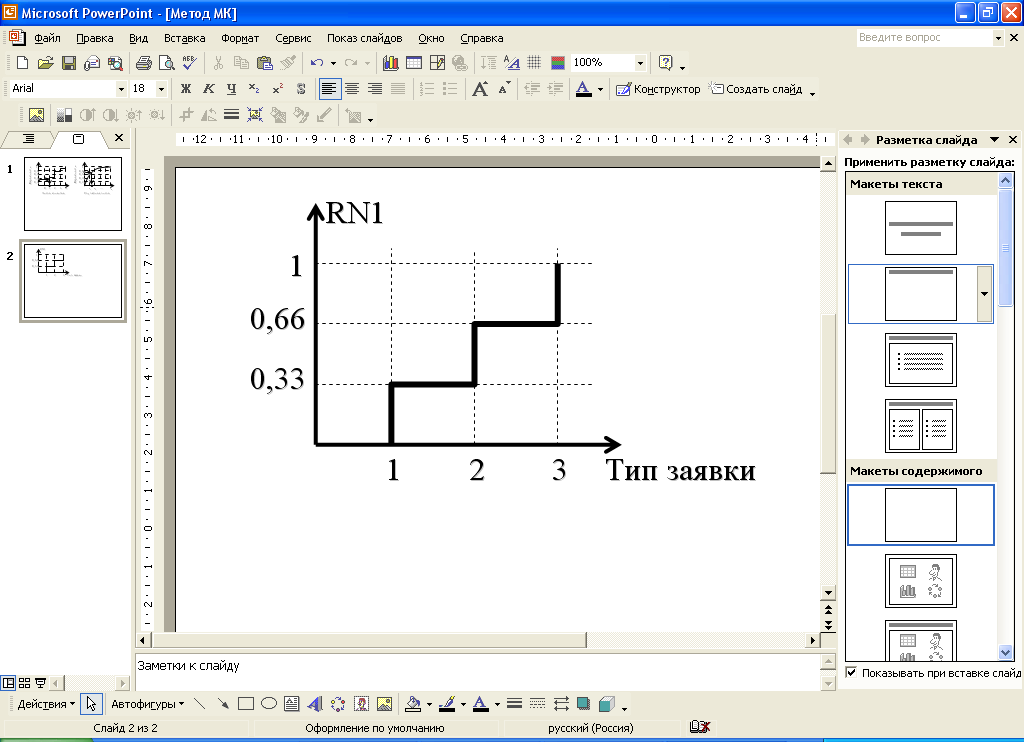Toggle Bold formatting (Ж)

[185, 89]
